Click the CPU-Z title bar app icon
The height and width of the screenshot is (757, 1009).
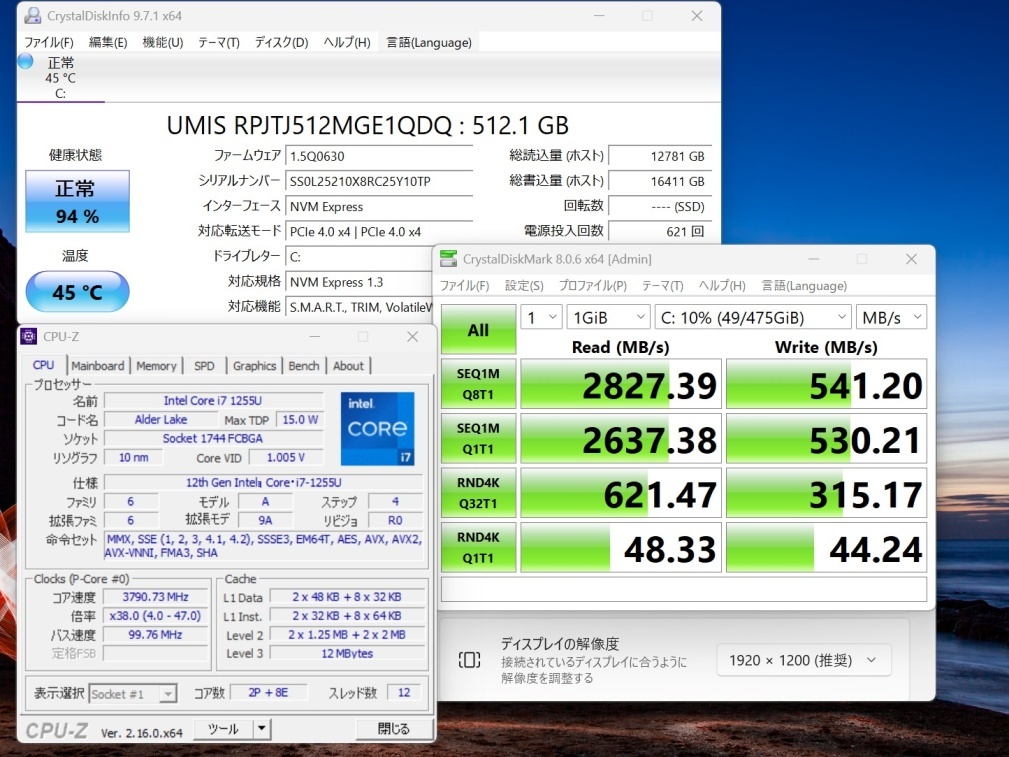pos(29,337)
